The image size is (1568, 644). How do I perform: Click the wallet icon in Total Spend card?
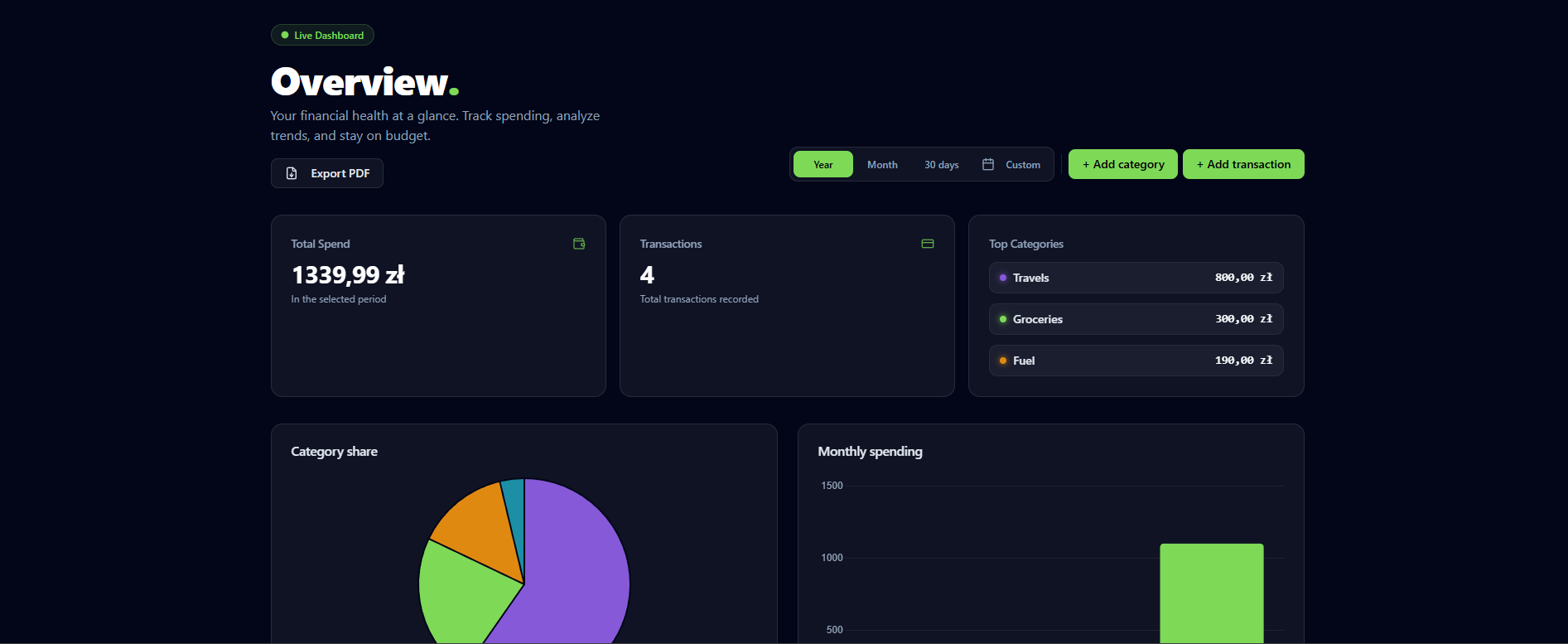pyautogui.click(x=579, y=244)
